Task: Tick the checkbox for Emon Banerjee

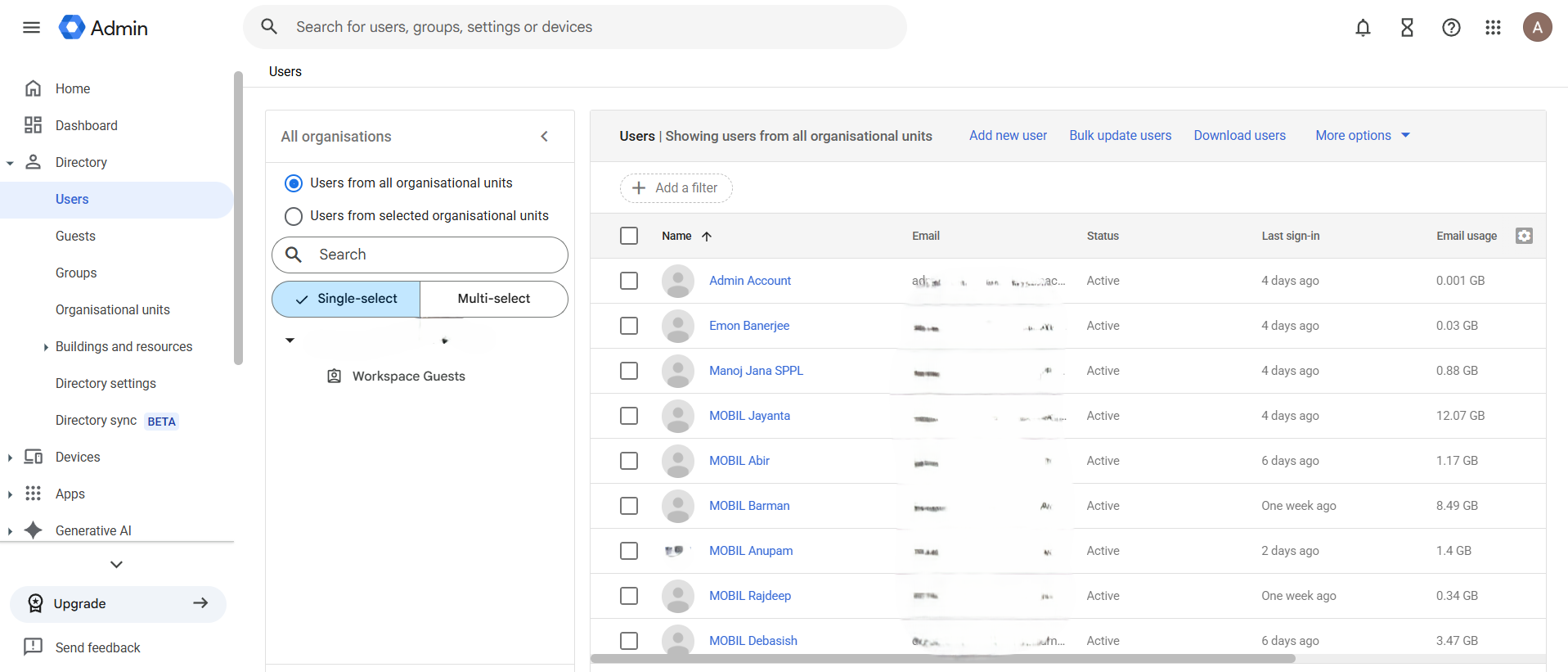Action: [x=629, y=326]
